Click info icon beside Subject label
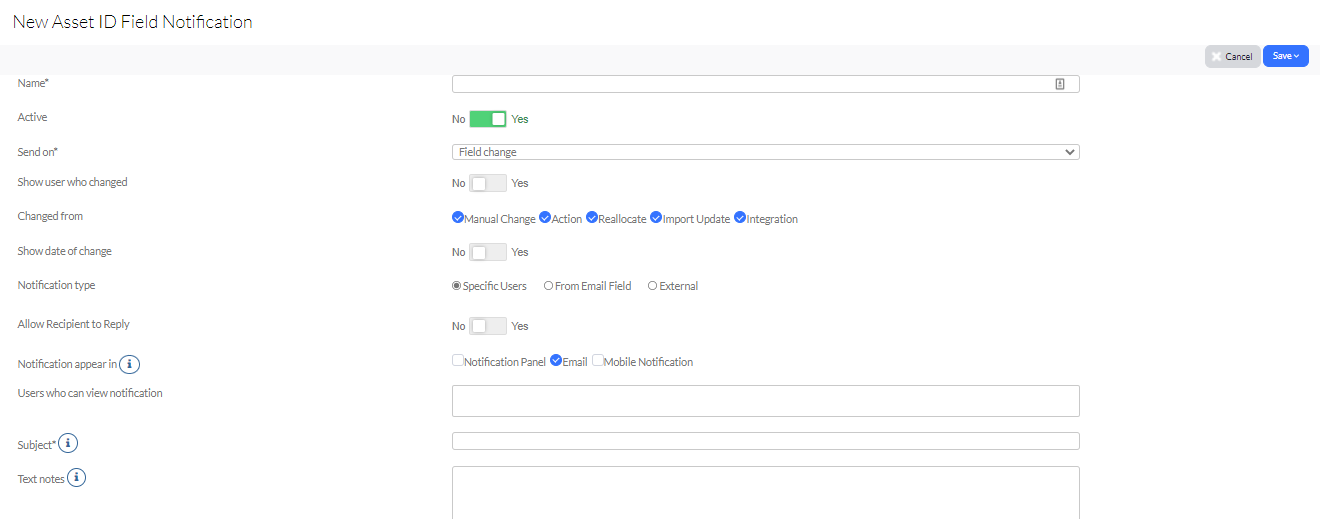Viewport: 1320px width, 519px height. tap(68, 443)
